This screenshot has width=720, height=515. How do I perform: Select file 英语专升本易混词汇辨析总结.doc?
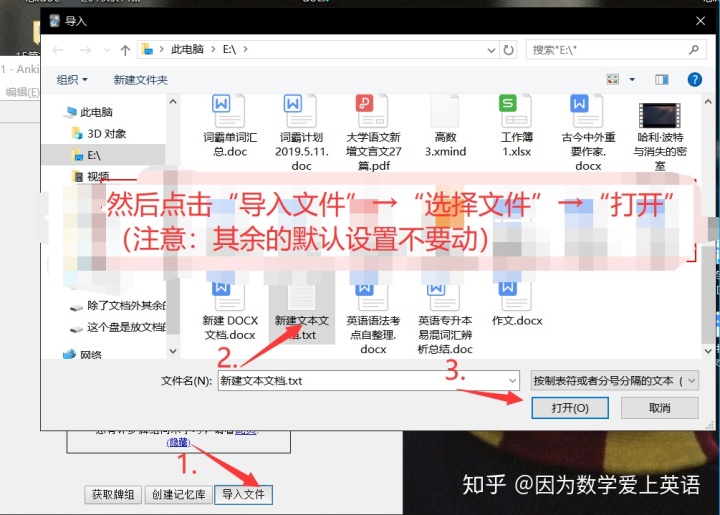click(x=445, y=319)
